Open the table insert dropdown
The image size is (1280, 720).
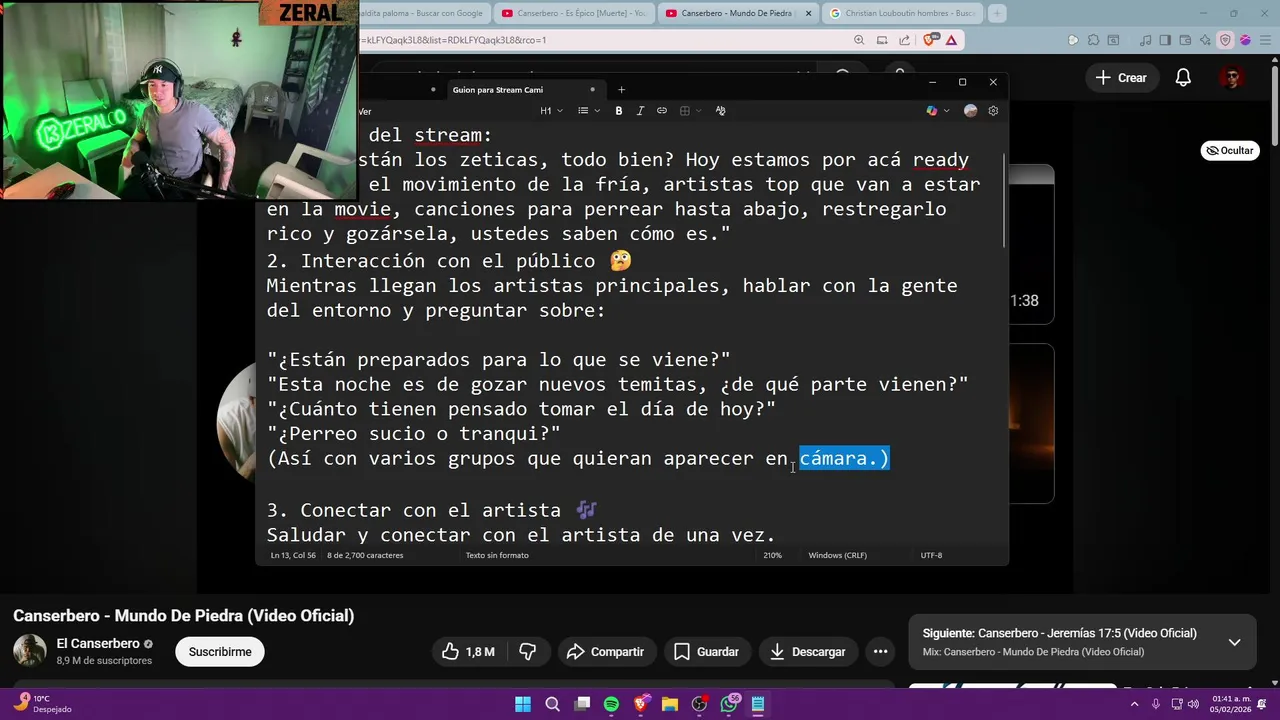point(690,111)
